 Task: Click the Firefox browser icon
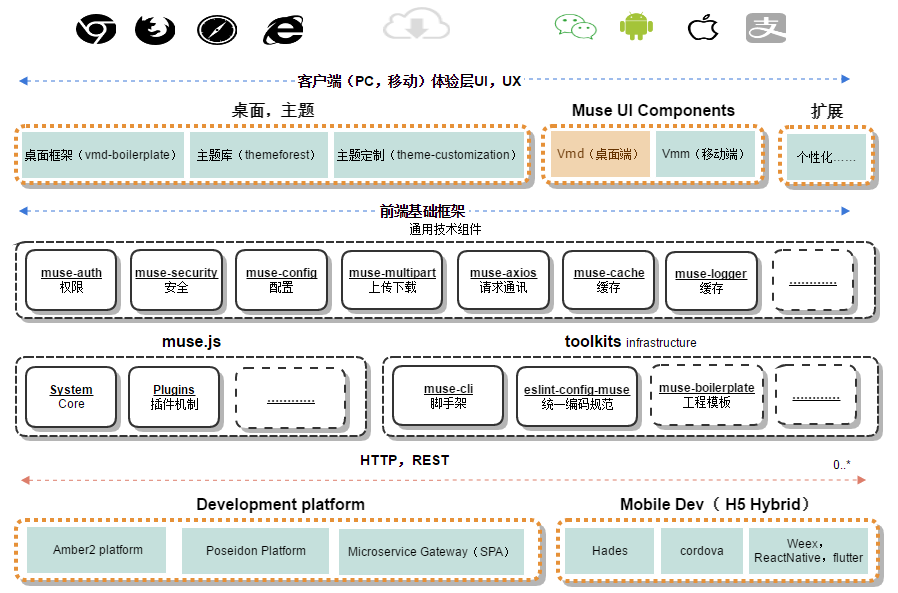154,29
